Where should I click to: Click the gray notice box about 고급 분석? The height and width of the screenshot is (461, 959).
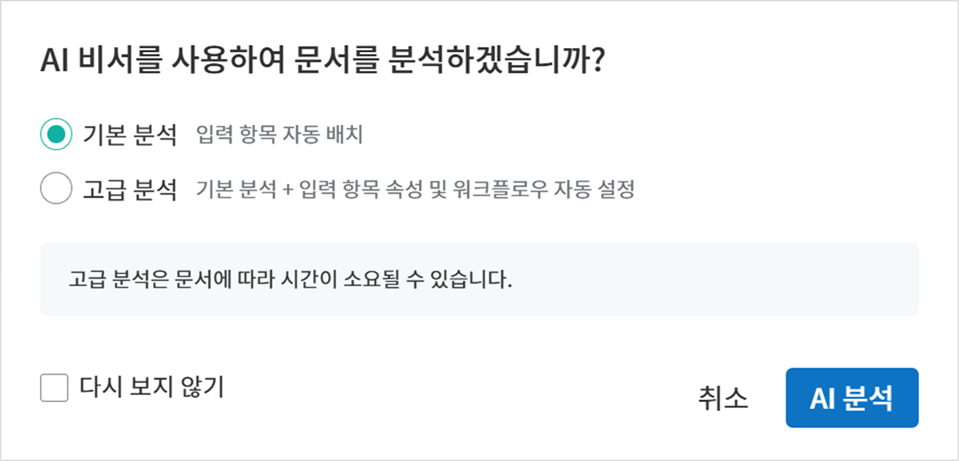[x=479, y=279]
